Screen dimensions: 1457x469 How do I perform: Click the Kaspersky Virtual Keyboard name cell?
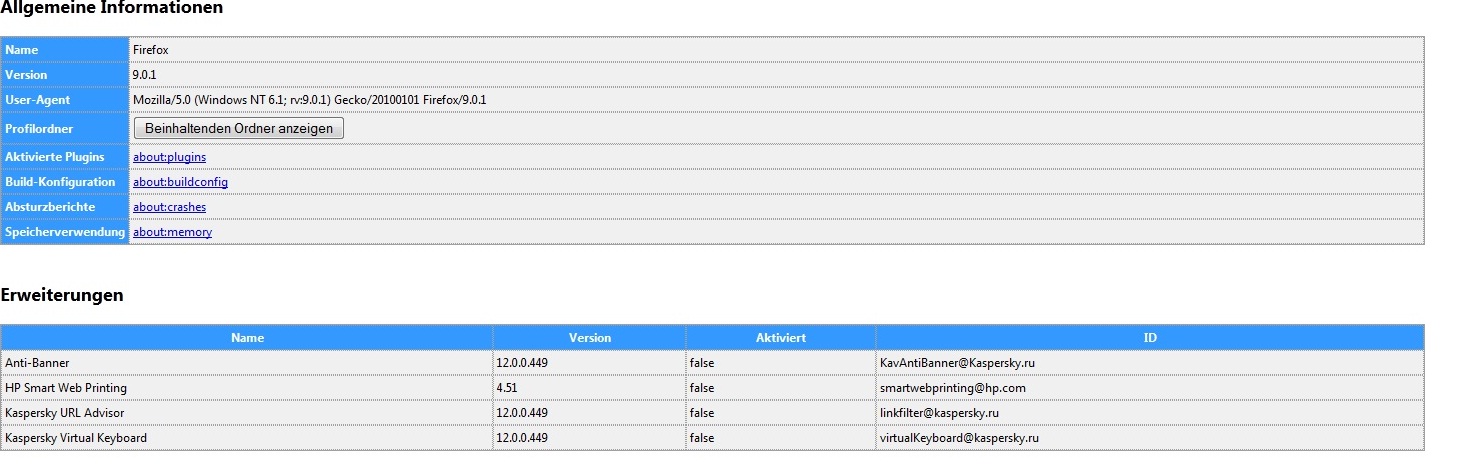click(x=76, y=438)
